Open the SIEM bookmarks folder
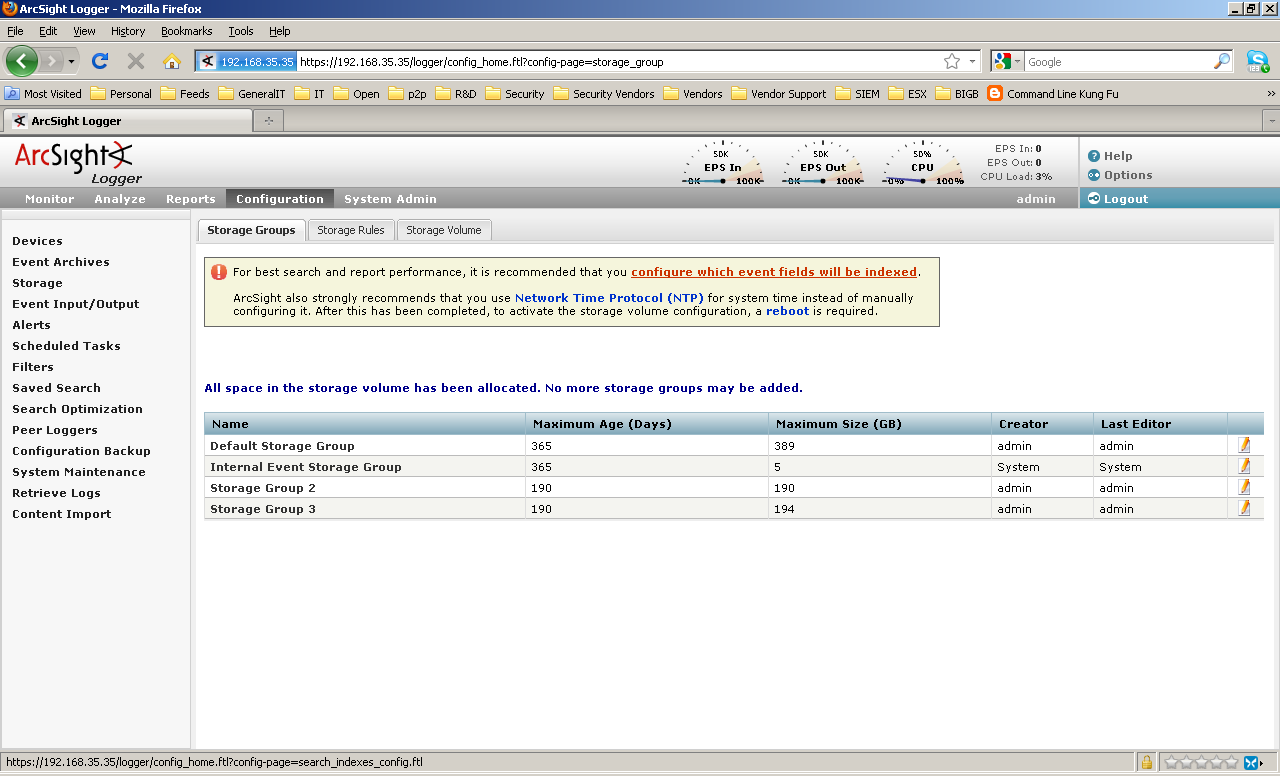This screenshot has height=776, width=1280. pyautogui.click(x=858, y=94)
